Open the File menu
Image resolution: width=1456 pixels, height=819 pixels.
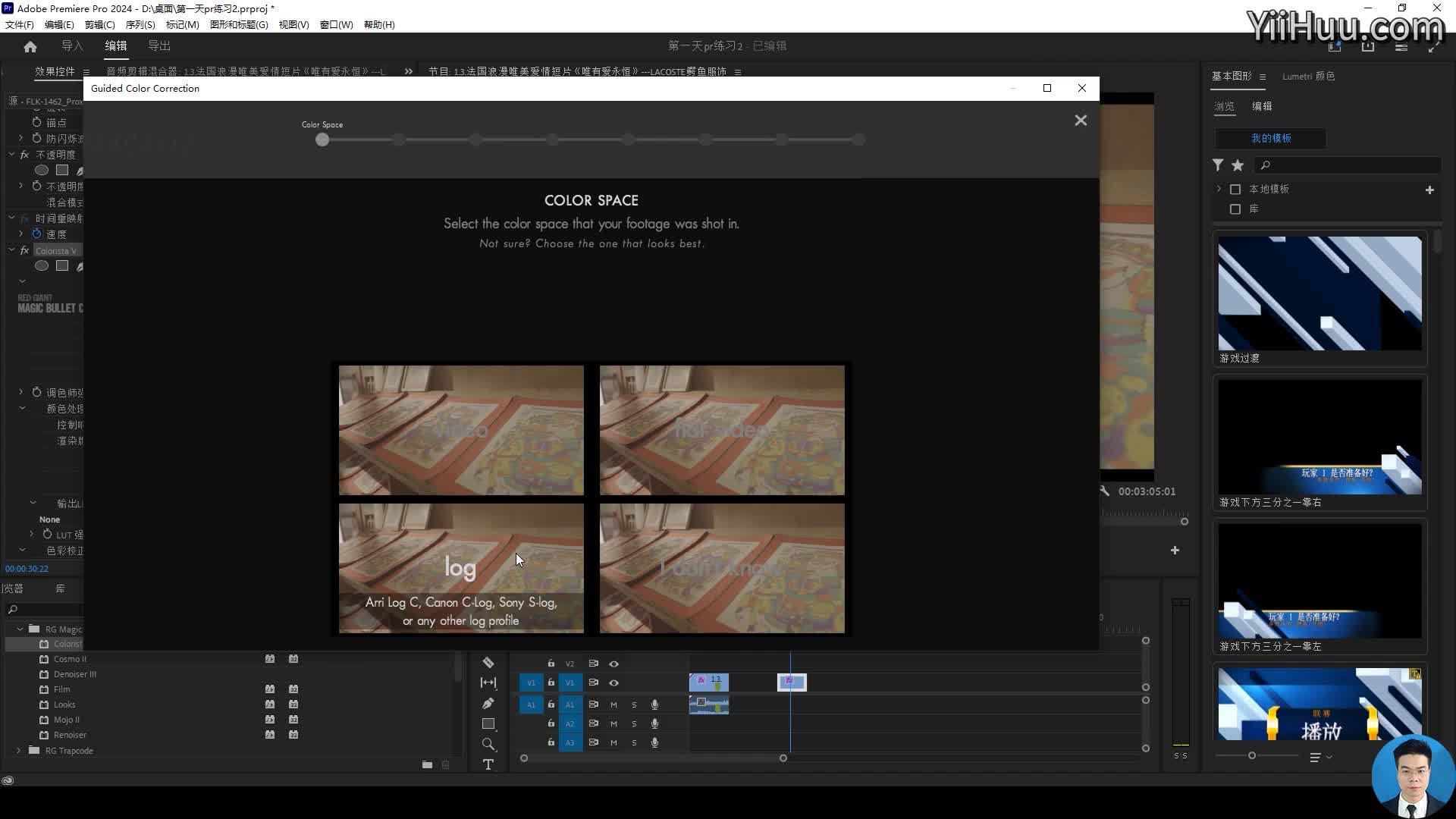point(20,25)
